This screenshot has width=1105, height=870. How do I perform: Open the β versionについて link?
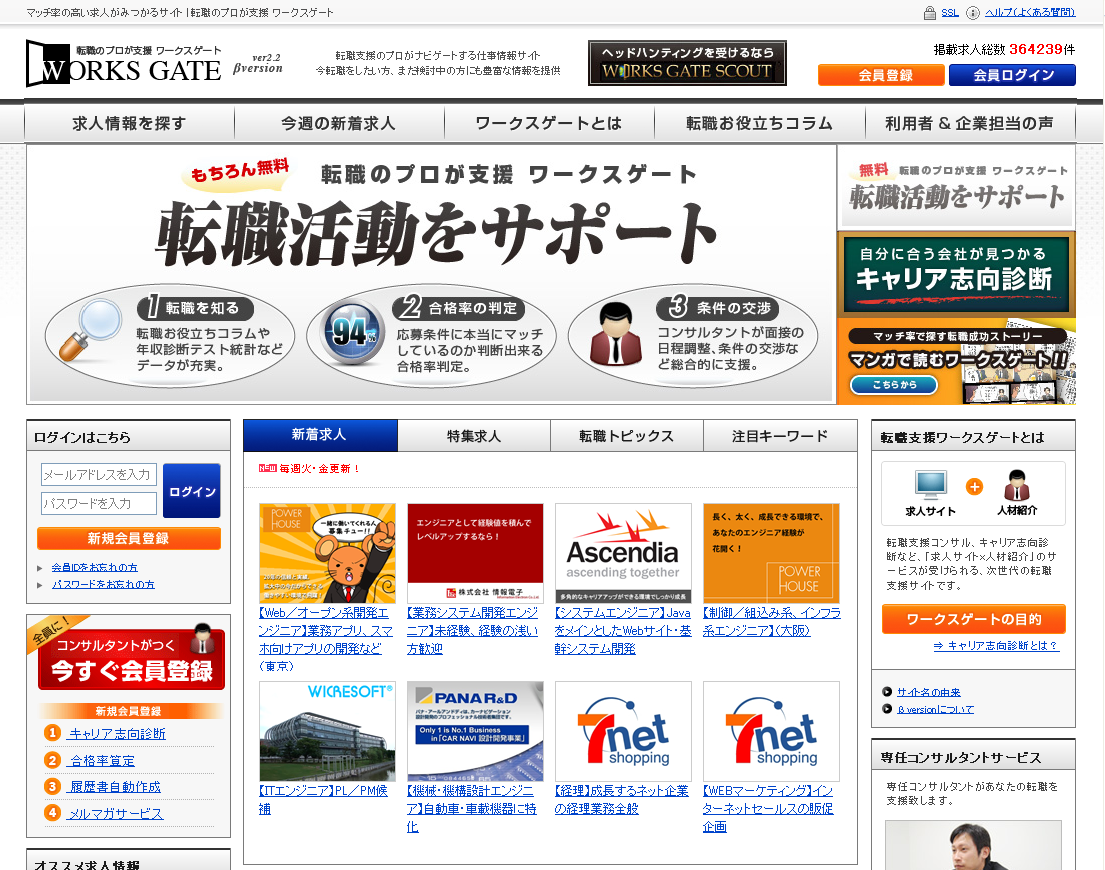(935, 709)
